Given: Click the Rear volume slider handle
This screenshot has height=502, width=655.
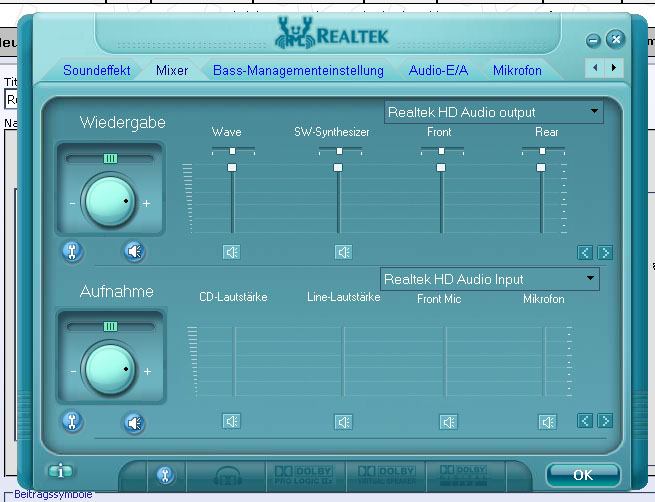Looking at the screenshot, I should click(541, 167).
